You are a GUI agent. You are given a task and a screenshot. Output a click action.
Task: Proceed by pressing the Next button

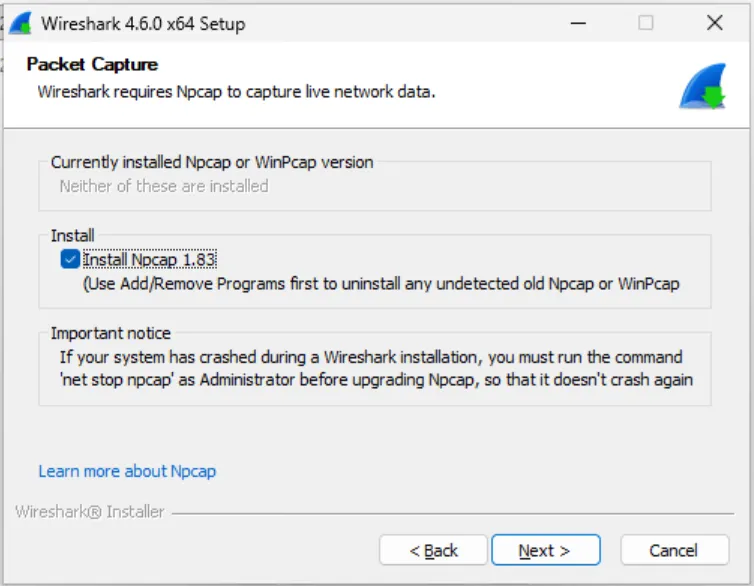coord(545,550)
